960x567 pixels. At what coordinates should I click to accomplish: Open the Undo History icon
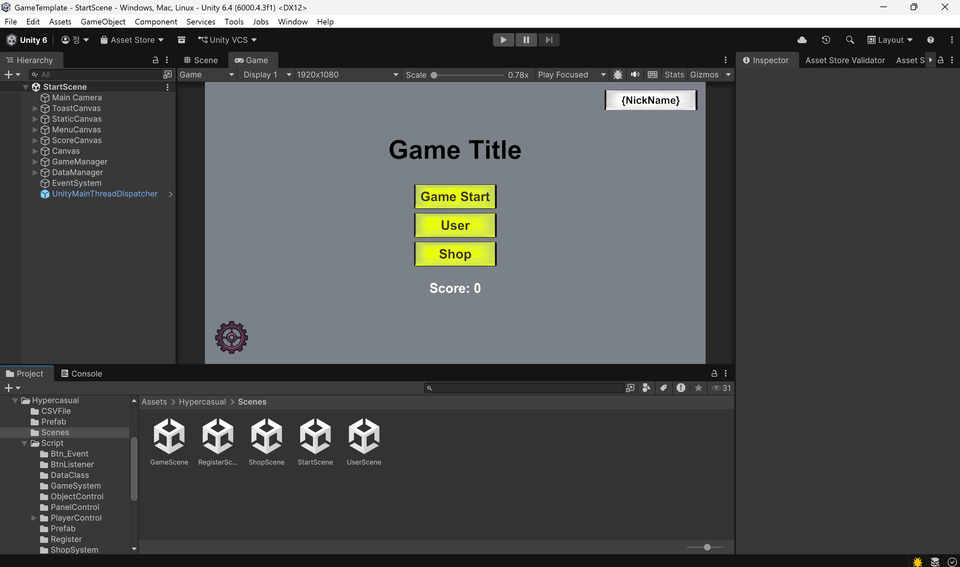(826, 40)
